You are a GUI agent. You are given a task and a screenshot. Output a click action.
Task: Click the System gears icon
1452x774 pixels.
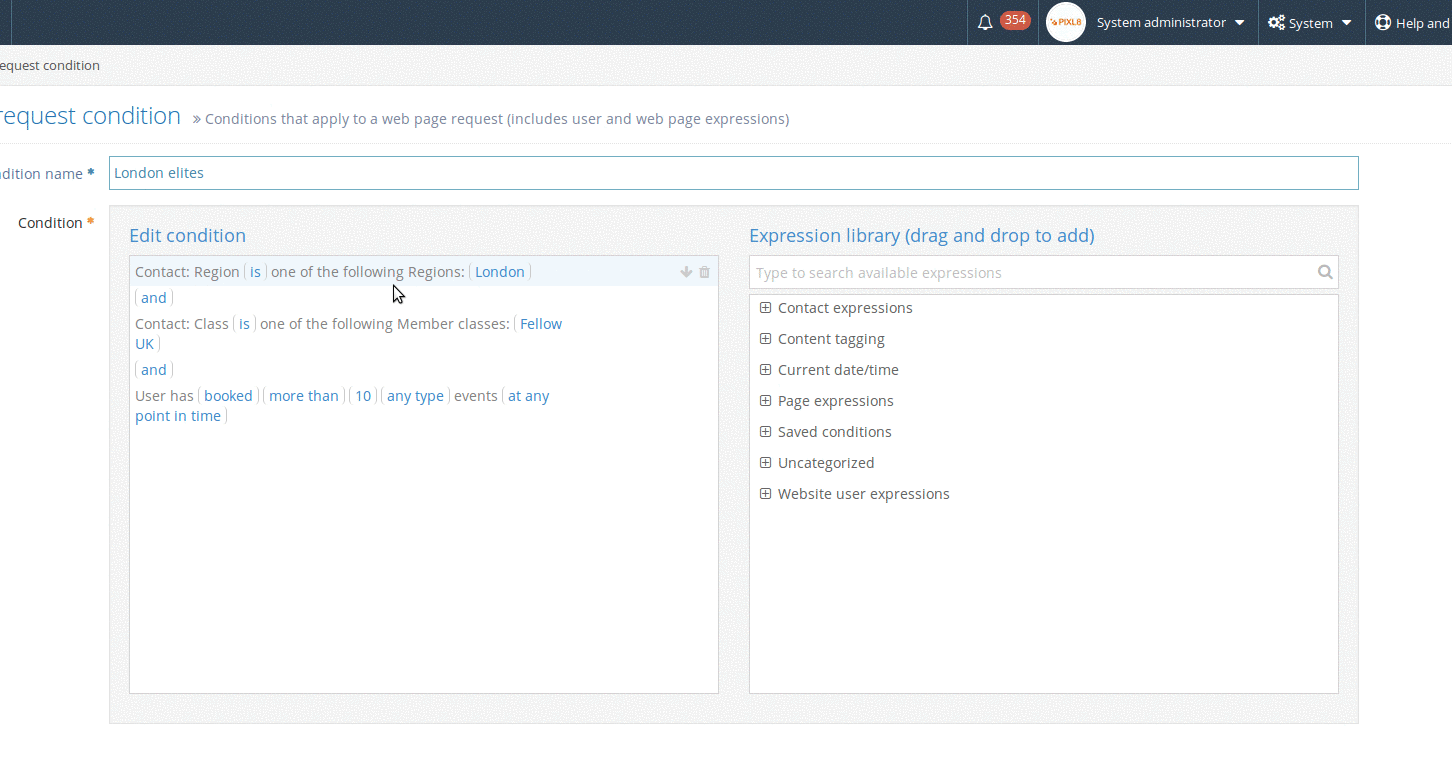click(x=1276, y=23)
